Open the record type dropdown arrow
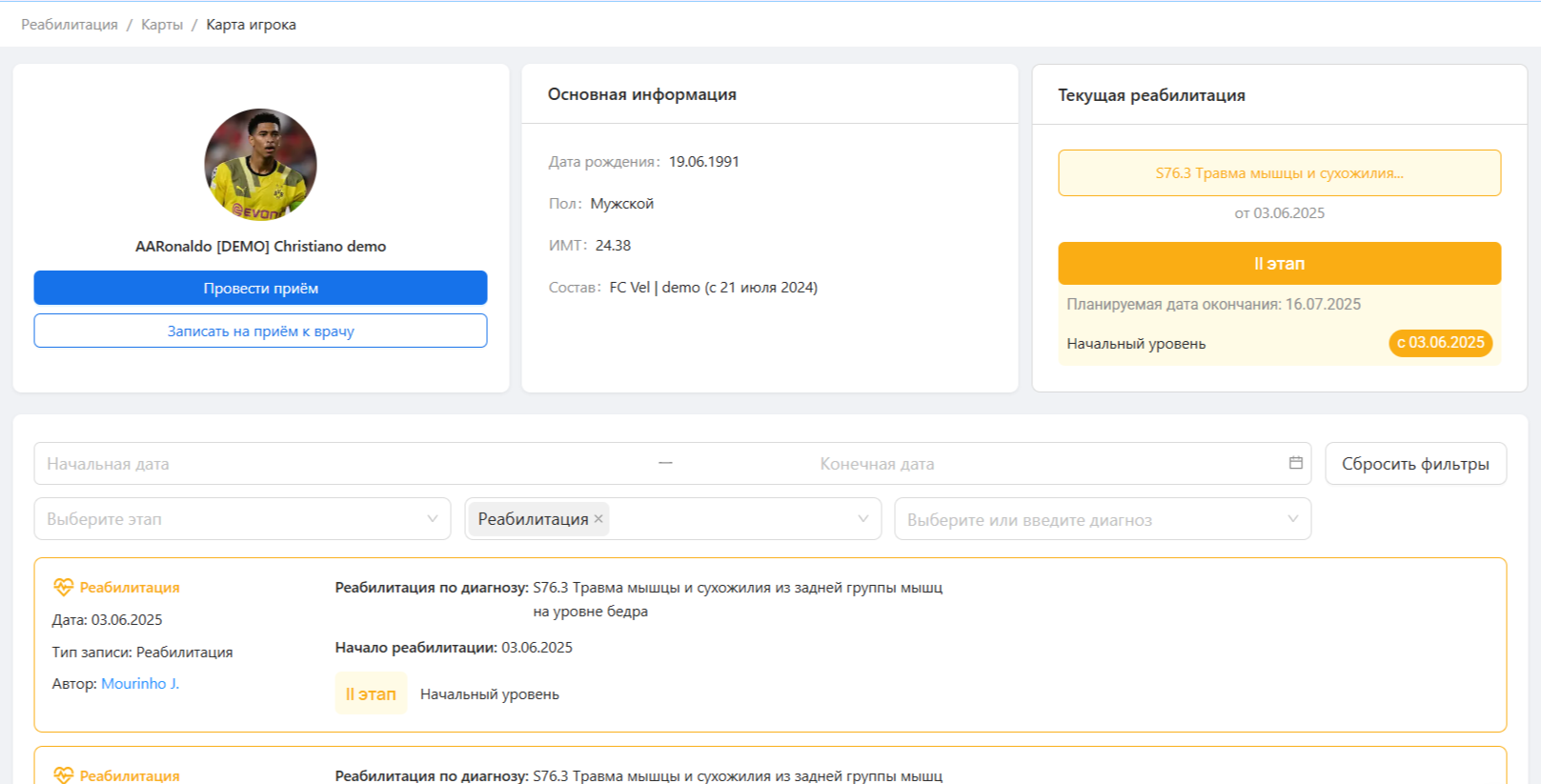 [862, 519]
